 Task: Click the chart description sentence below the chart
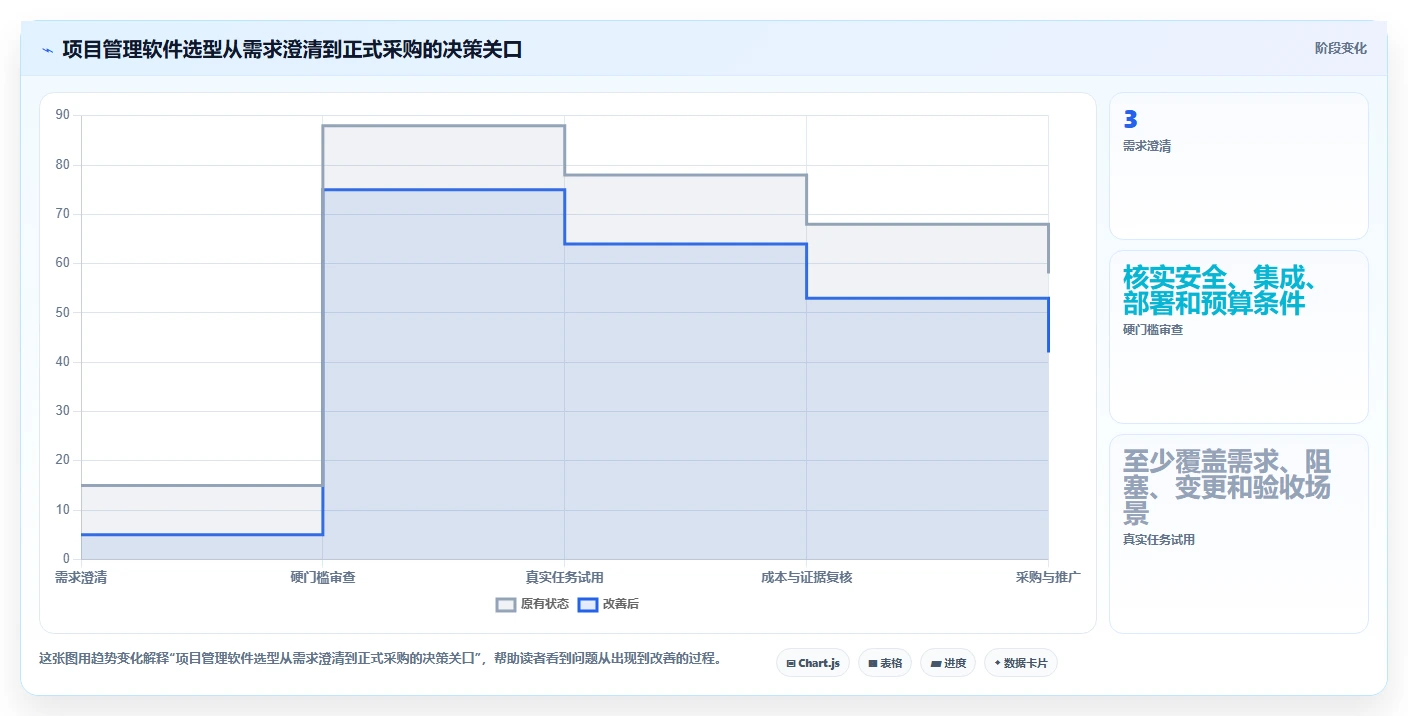click(x=380, y=659)
